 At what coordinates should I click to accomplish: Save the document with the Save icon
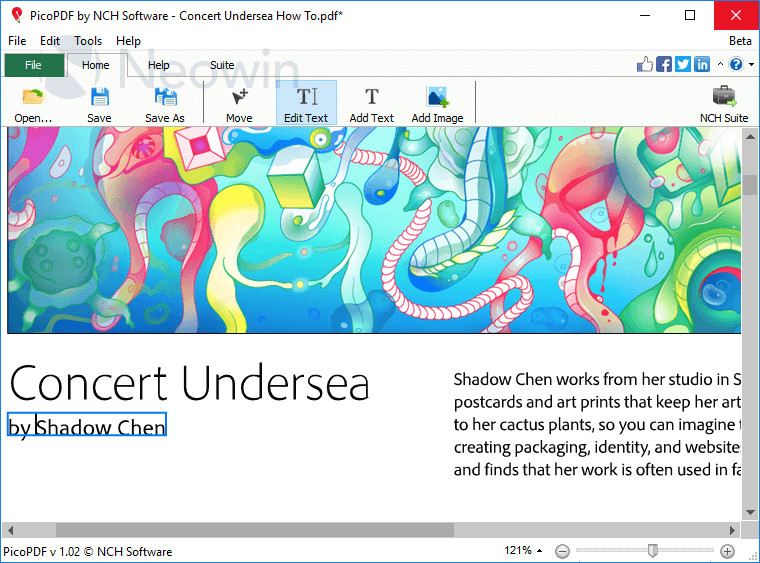[x=99, y=104]
